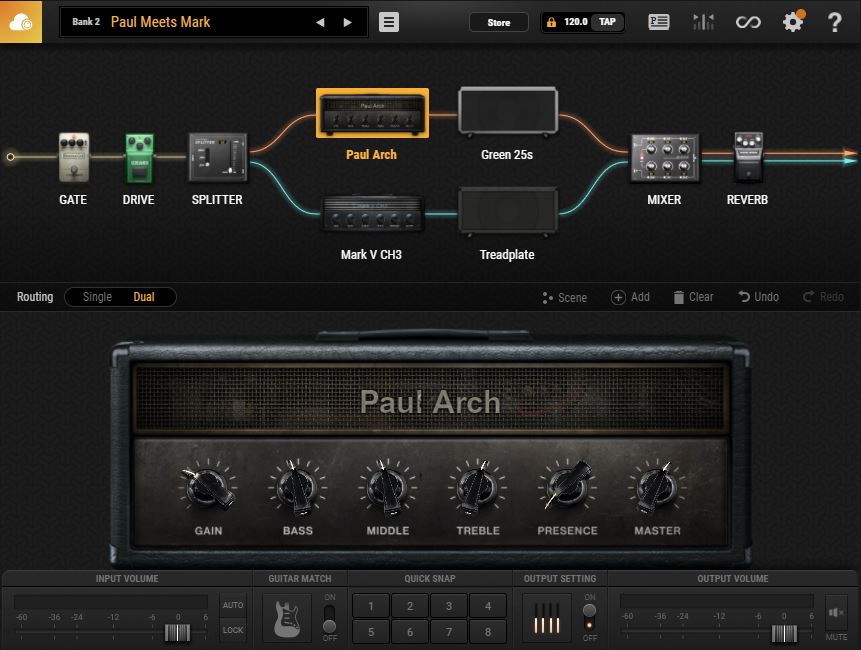The height and width of the screenshot is (650, 861).
Task: Toggle Guitar Match on/off switch
Action: click(x=329, y=619)
